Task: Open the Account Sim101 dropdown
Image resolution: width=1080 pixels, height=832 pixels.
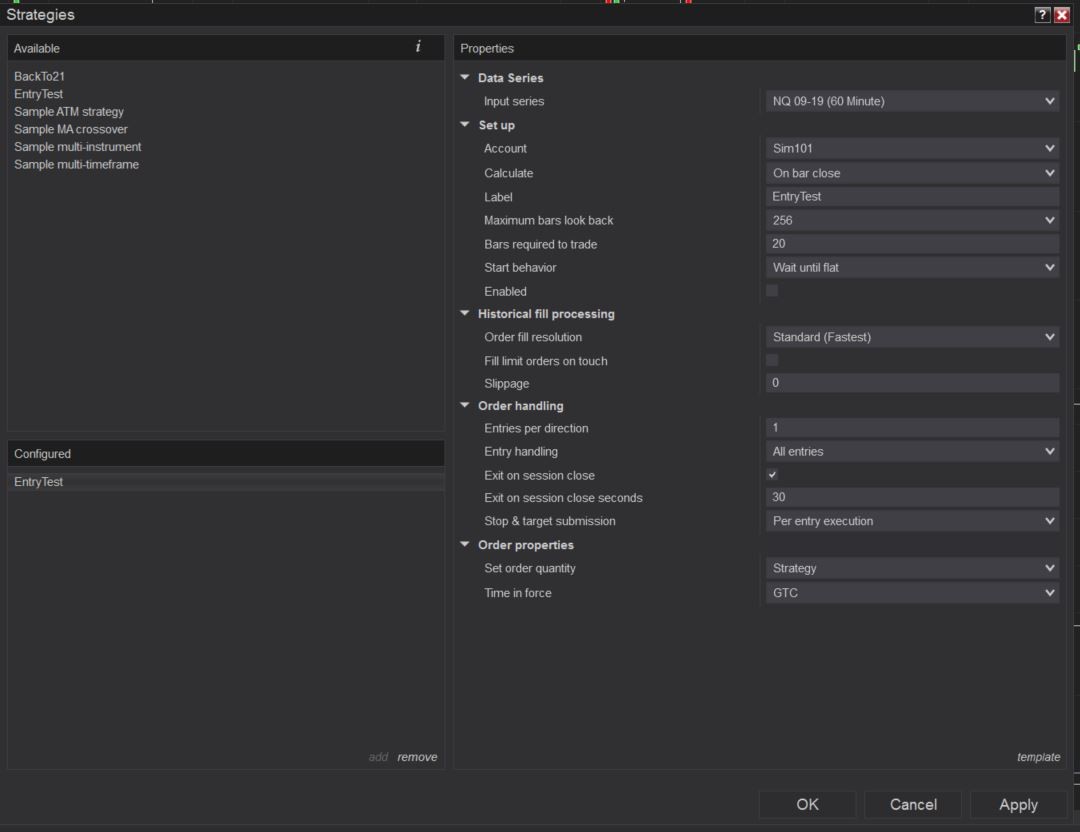Action: click(x=912, y=148)
